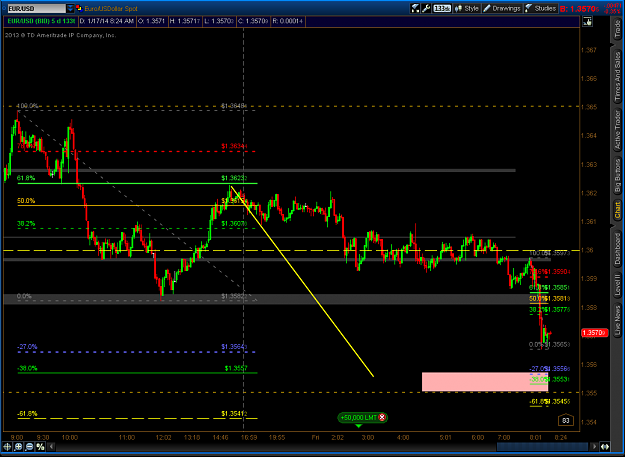Click the EUR/USD (BID) chart header label
Image resolution: width=625 pixels, height=457 pixels.
point(41,21)
